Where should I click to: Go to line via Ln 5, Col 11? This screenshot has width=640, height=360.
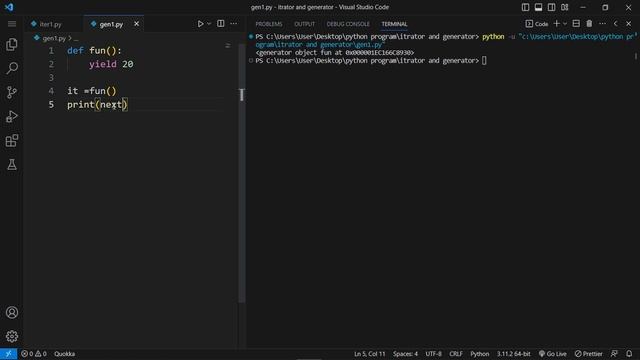click(x=369, y=354)
